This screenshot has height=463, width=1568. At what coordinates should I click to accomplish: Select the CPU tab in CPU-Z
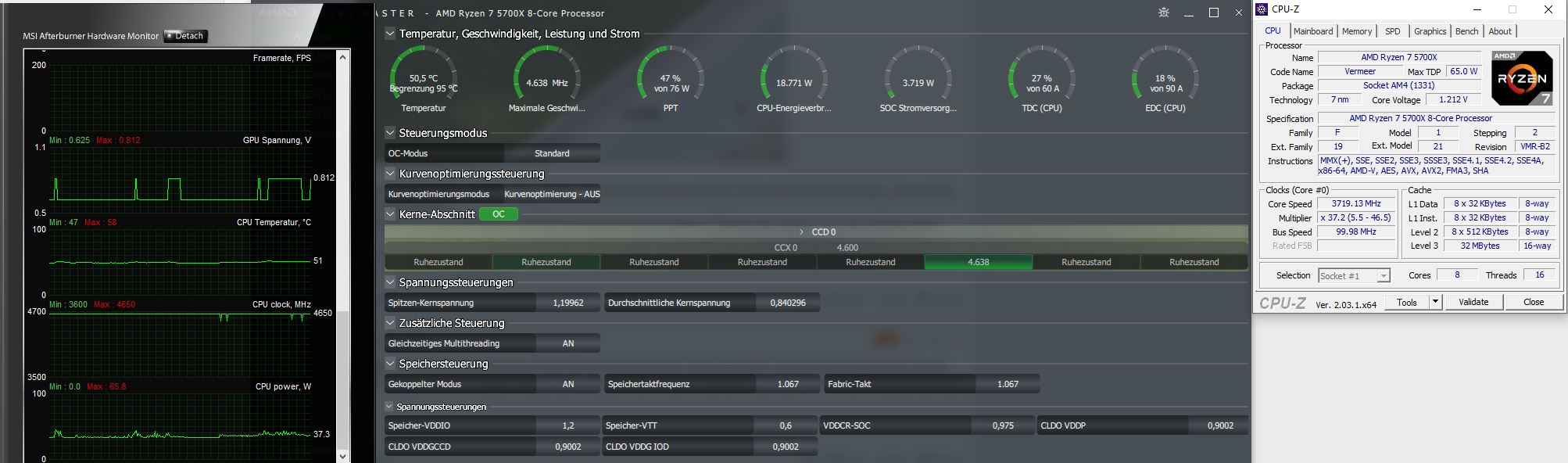tap(1273, 31)
